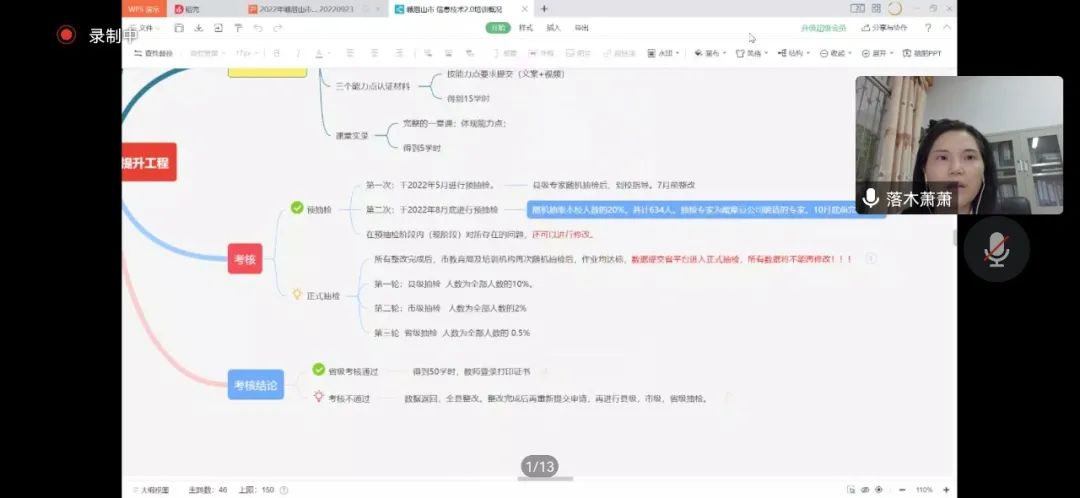Click the green checkmark beside 省级考核通过
1080x498 pixels.
click(319, 370)
